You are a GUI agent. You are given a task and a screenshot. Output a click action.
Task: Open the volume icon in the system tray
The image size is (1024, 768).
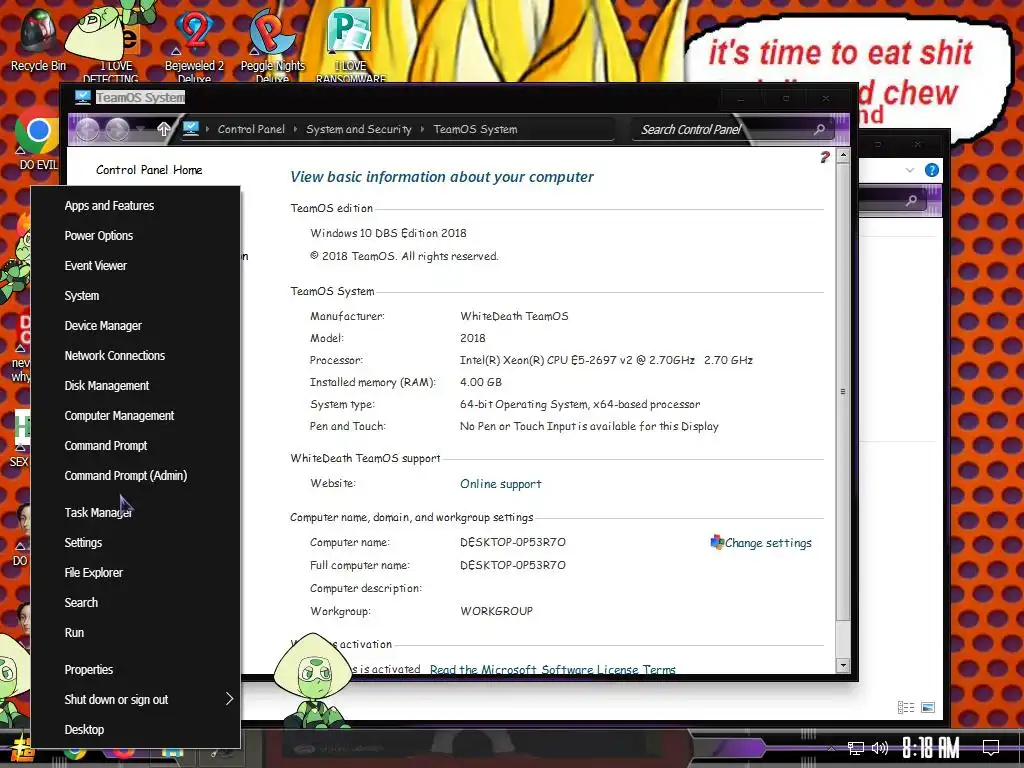[880, 748]
